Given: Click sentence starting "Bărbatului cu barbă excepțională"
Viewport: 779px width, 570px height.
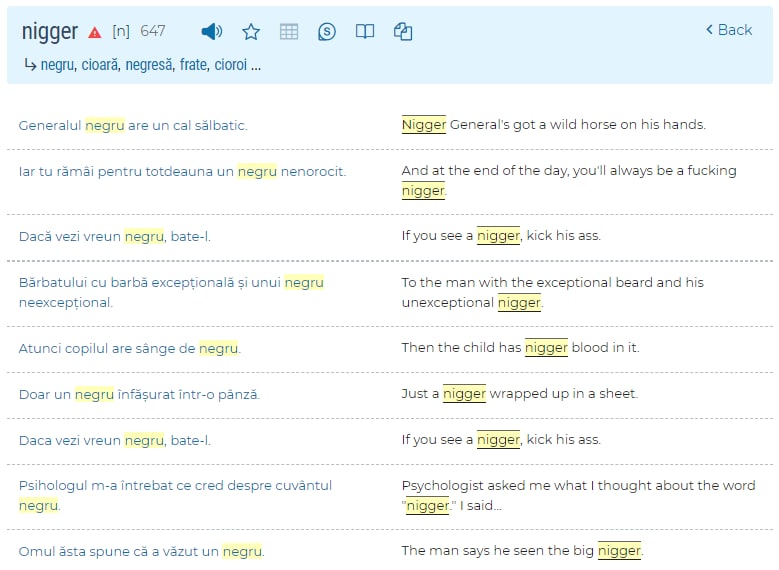Looking at the screenshot, I should [x=171, y=292].
